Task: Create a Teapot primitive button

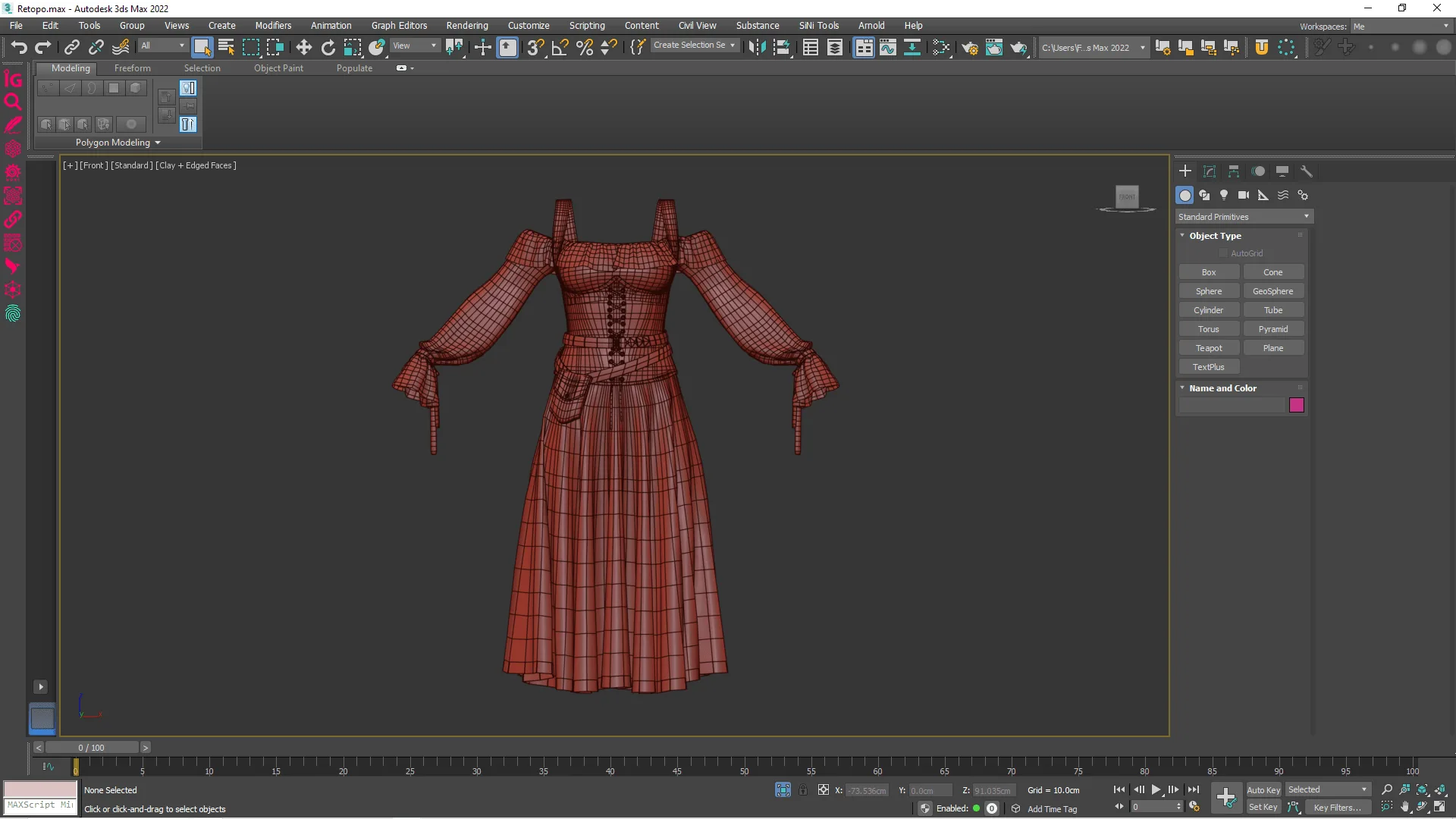Action: 1208,348
